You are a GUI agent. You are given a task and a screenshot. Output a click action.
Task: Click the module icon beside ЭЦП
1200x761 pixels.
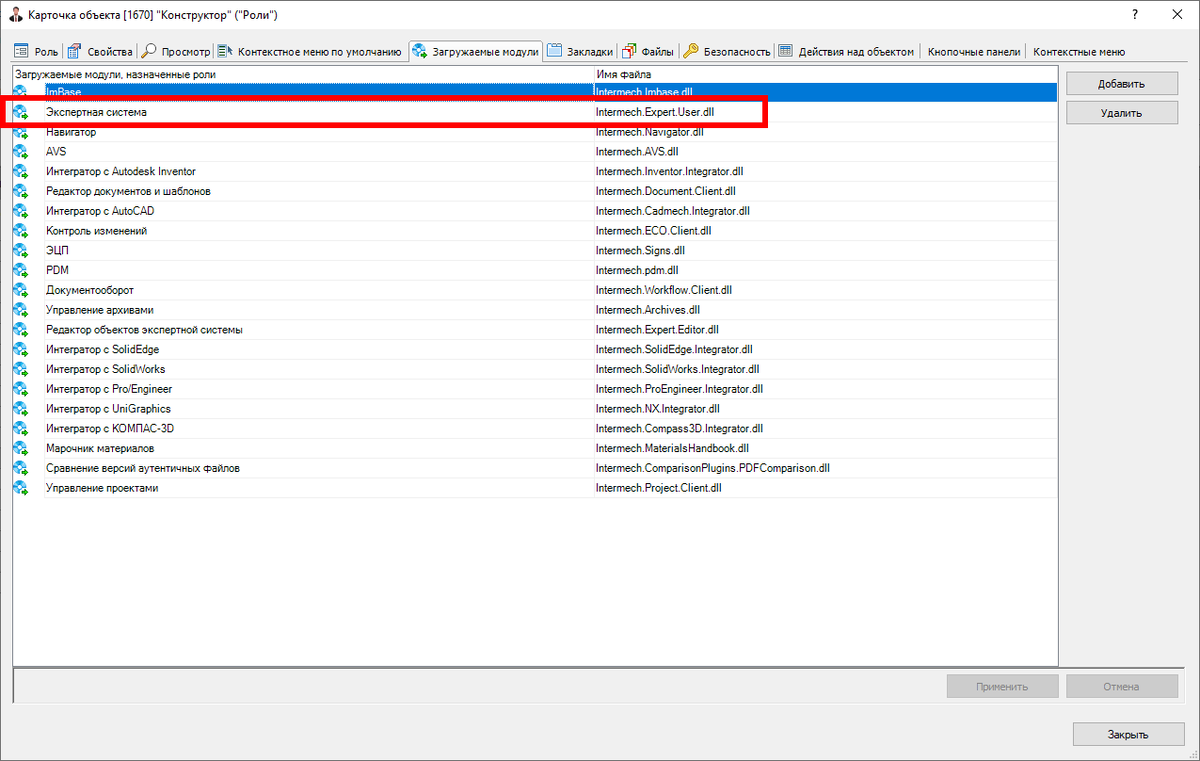(x=21, y=250)
